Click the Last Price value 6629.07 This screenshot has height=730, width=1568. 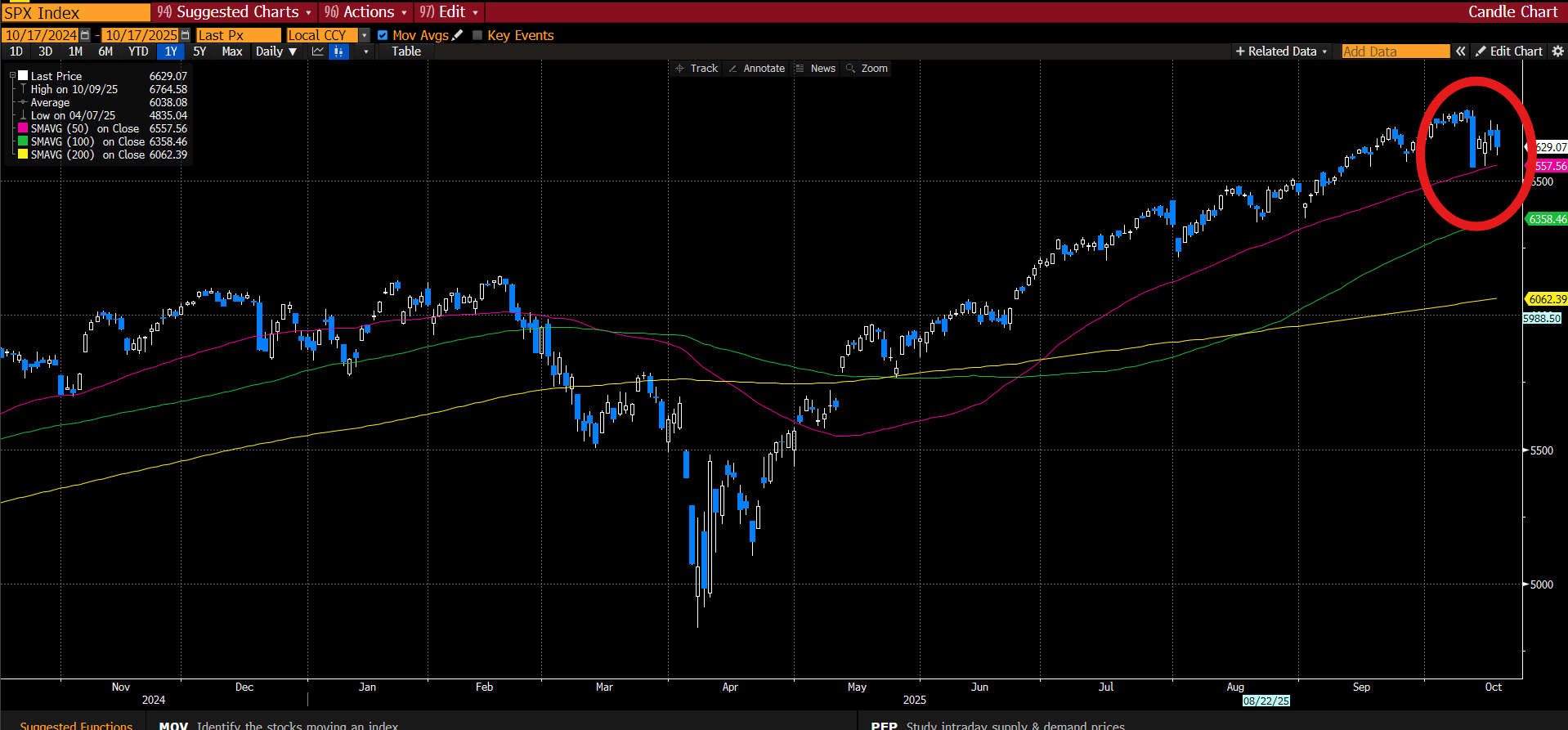coord(168,76)
